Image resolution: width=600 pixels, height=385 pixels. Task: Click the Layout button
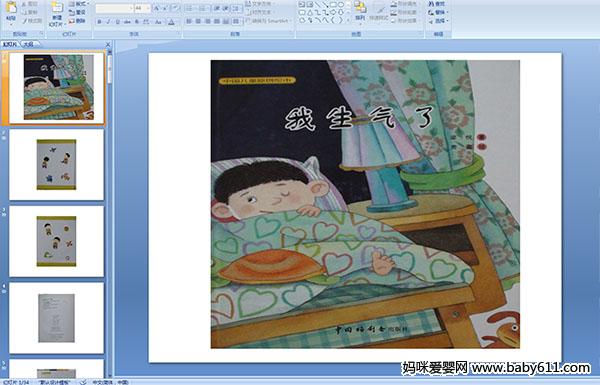[x=78, y=4]
